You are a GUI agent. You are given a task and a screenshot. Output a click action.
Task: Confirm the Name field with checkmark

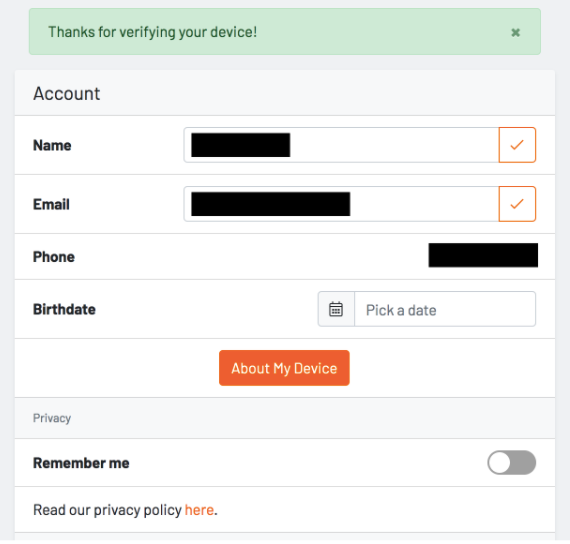coord(517,145)
